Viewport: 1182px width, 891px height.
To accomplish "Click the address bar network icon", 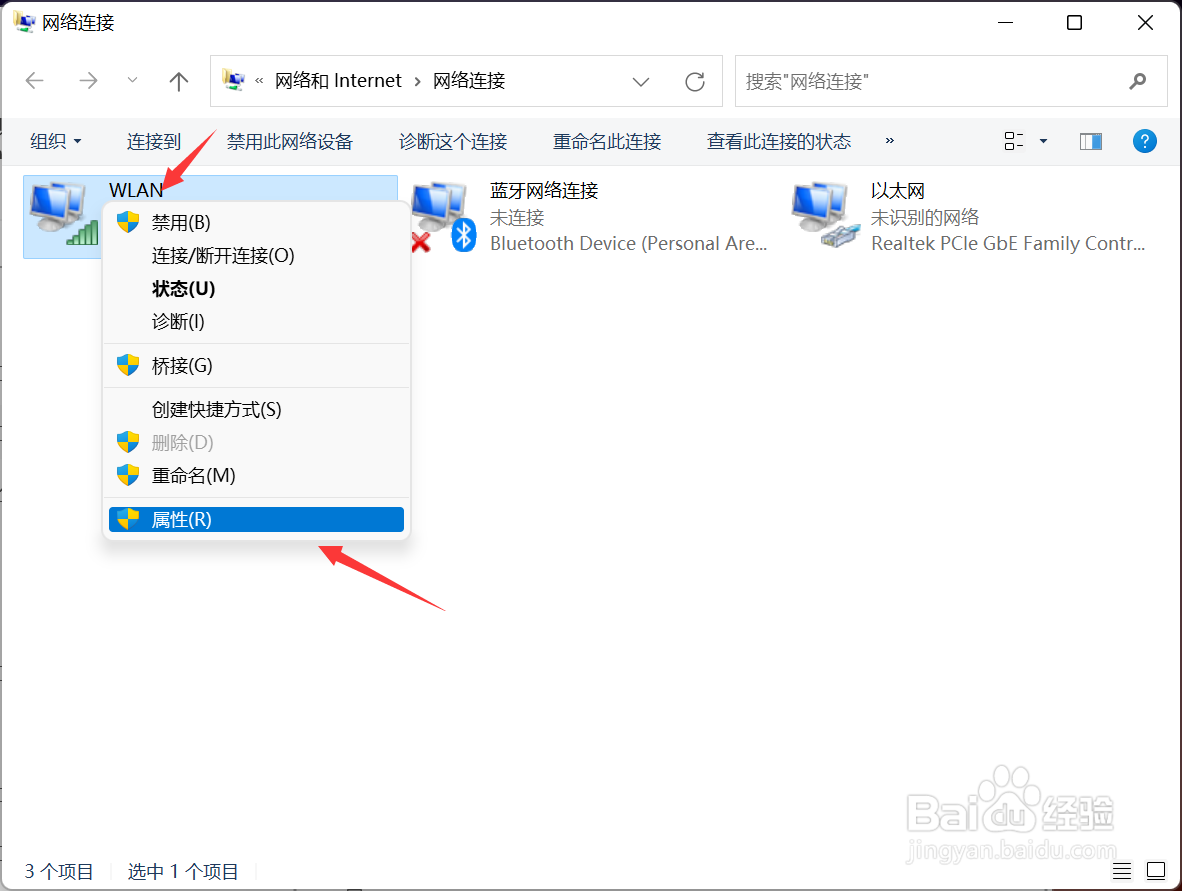I will point(233,80).
